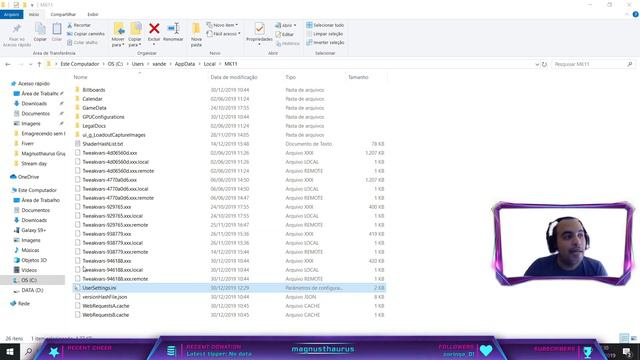The height and width of the screenshot is (360, 640).
Task: Select ShaderHashList.txt file
Action: click(x=102, y=144)
